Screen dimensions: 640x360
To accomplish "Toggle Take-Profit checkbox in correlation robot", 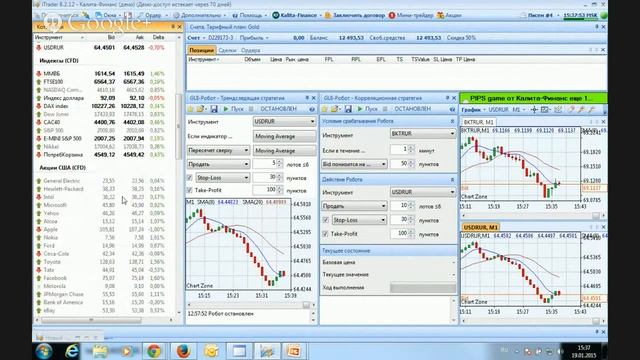I will (x=325, y=234).
